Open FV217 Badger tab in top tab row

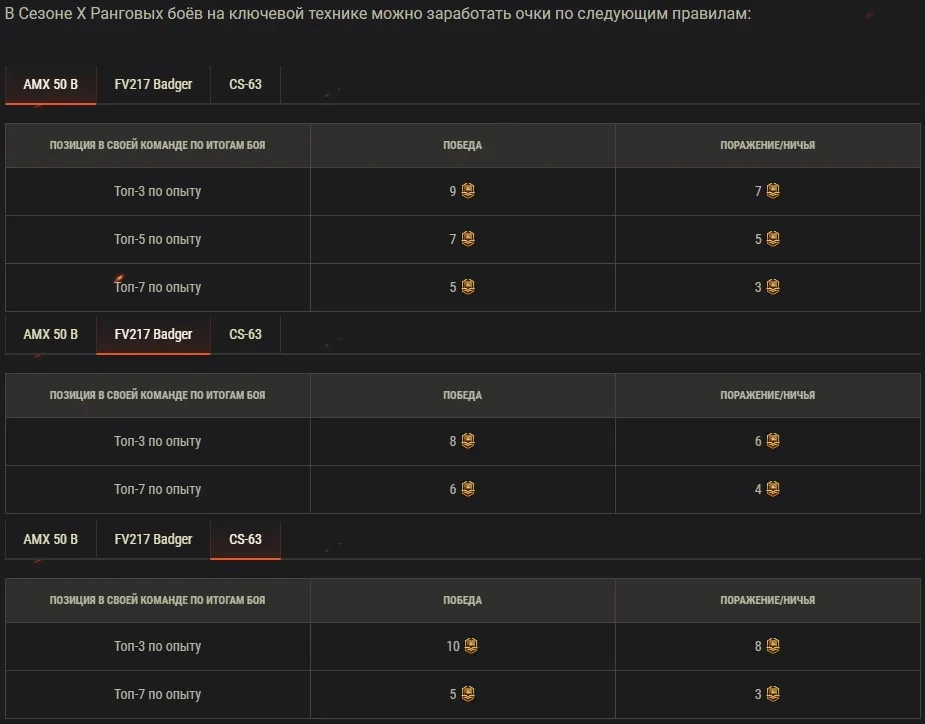point(153,84)
